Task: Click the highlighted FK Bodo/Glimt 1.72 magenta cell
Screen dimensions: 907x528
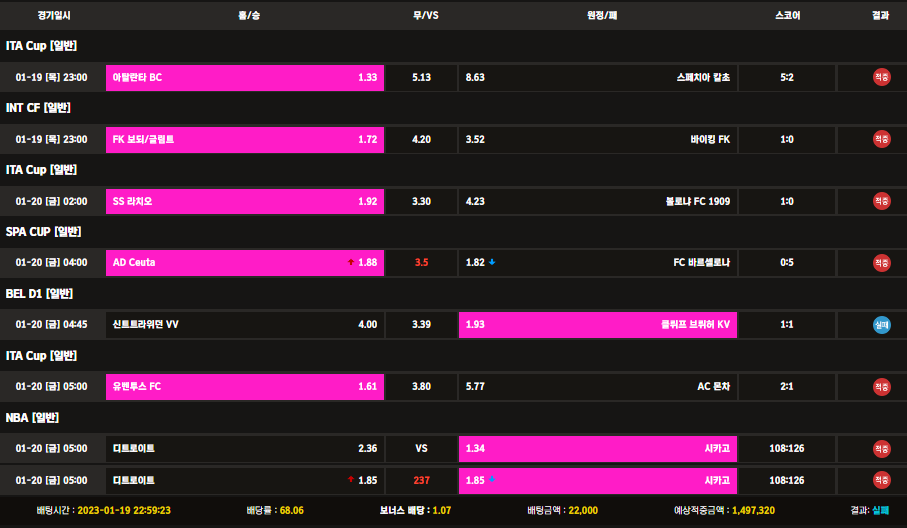Action: (x=245, y=139)
